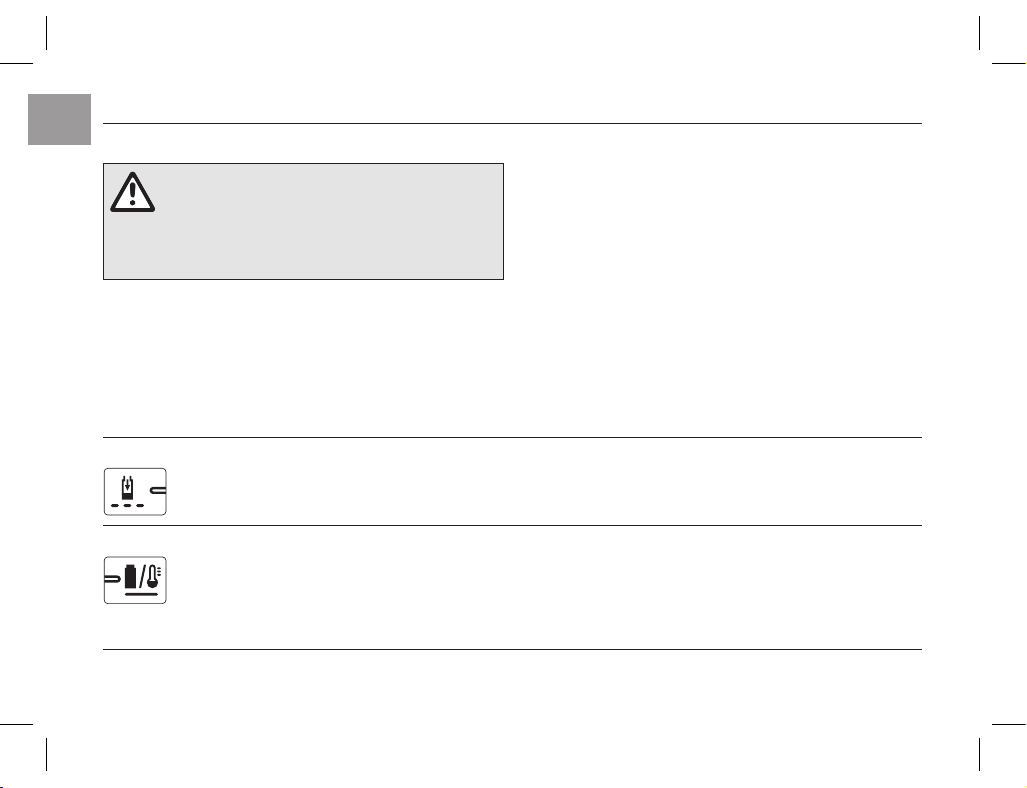The height and width of the screenshot is (788, 1027).
Task: Select the solid black bottle symbol
Action: click(x=131, y=576)
